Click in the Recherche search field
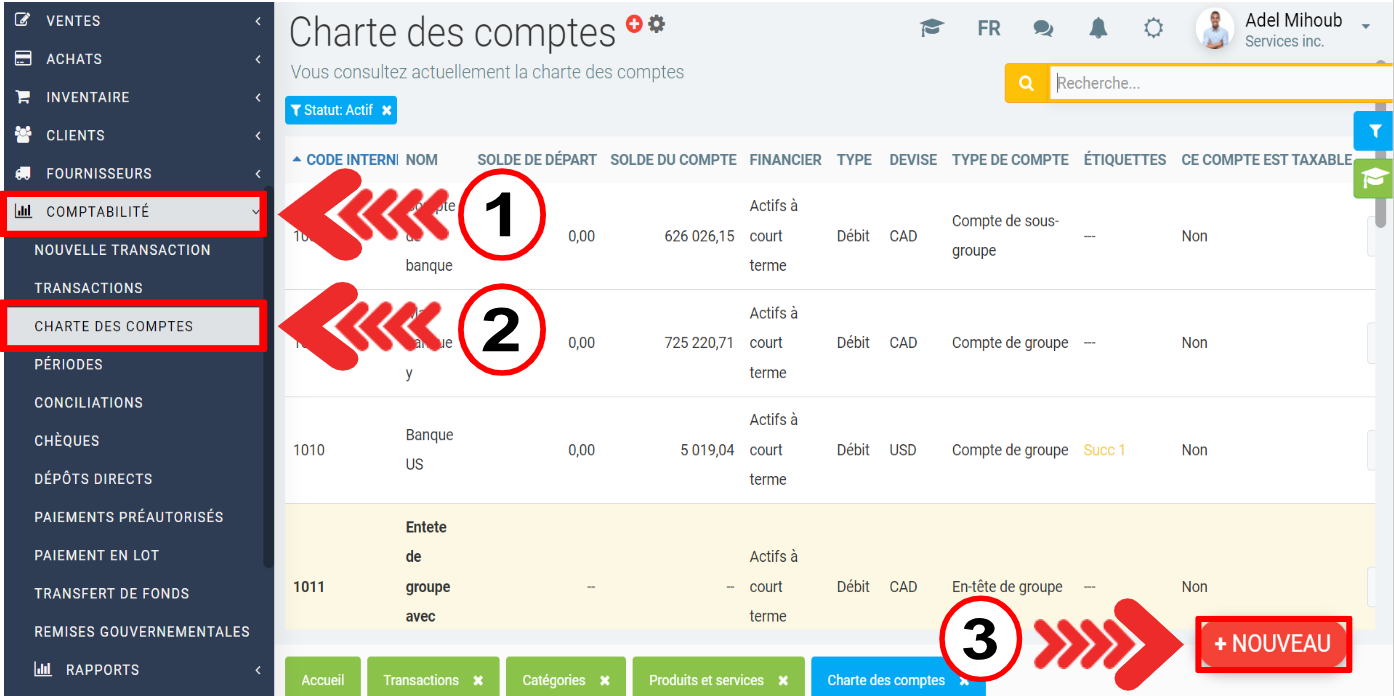Viewport: 1394px width, 696px height. 1210,84
